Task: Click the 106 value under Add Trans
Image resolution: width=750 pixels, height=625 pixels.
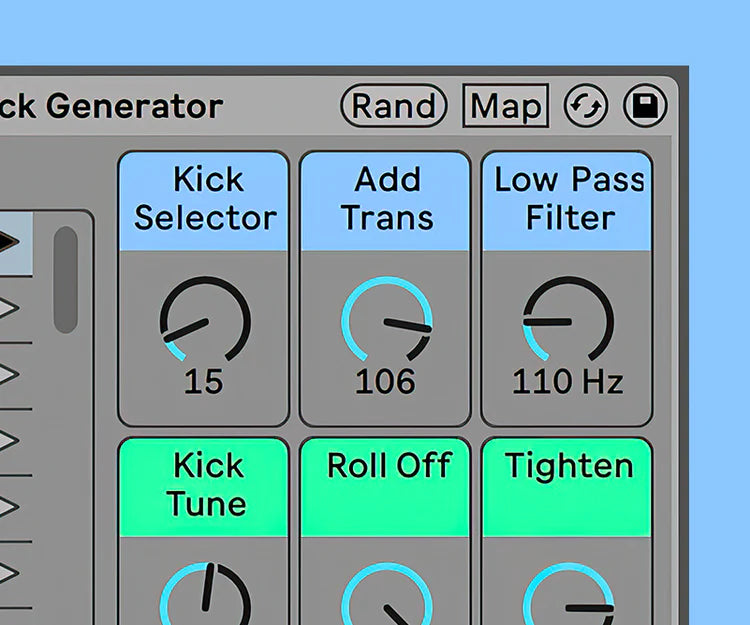Action: coord(385,382)
